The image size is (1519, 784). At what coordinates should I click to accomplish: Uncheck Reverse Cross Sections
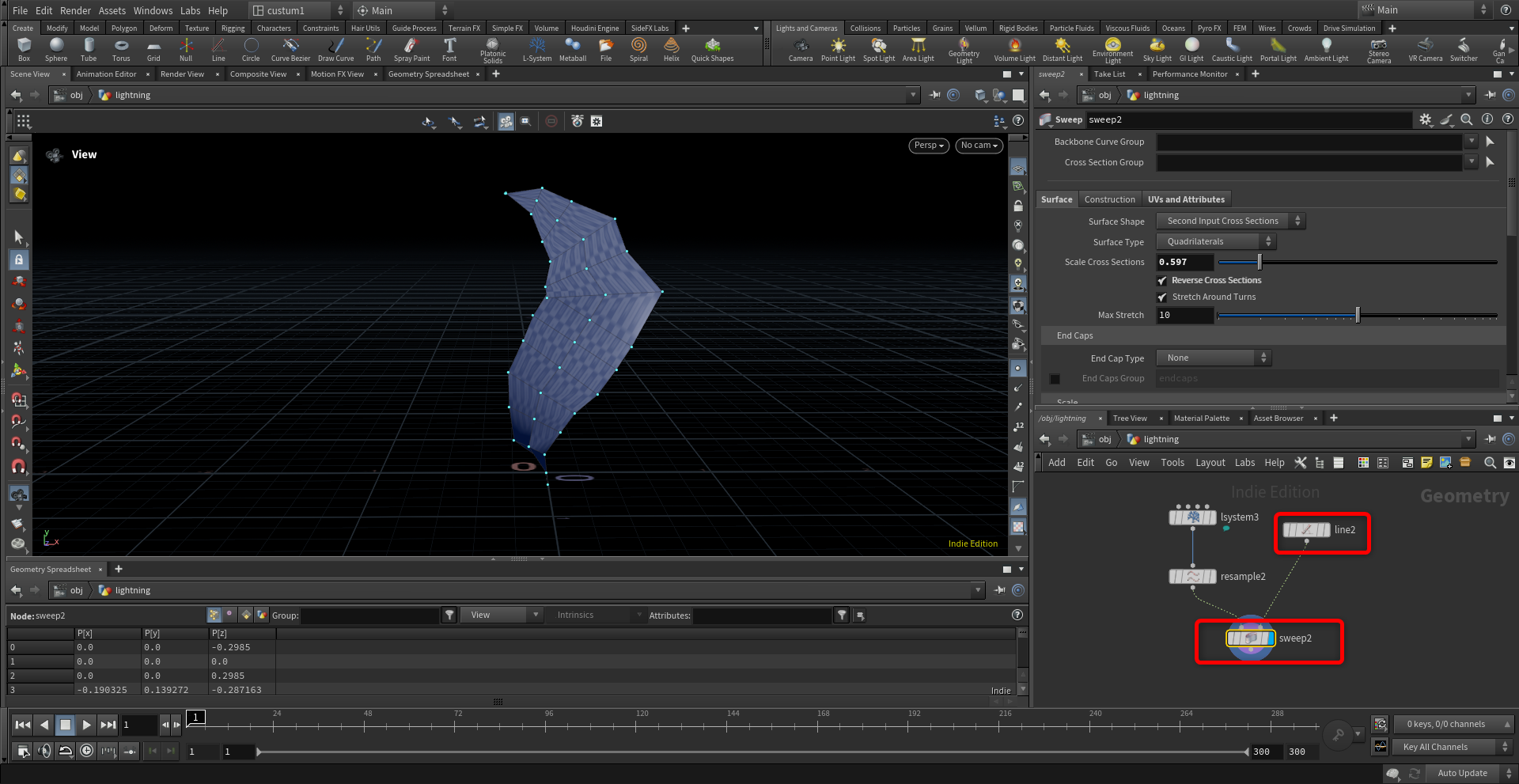(1162, 281)
